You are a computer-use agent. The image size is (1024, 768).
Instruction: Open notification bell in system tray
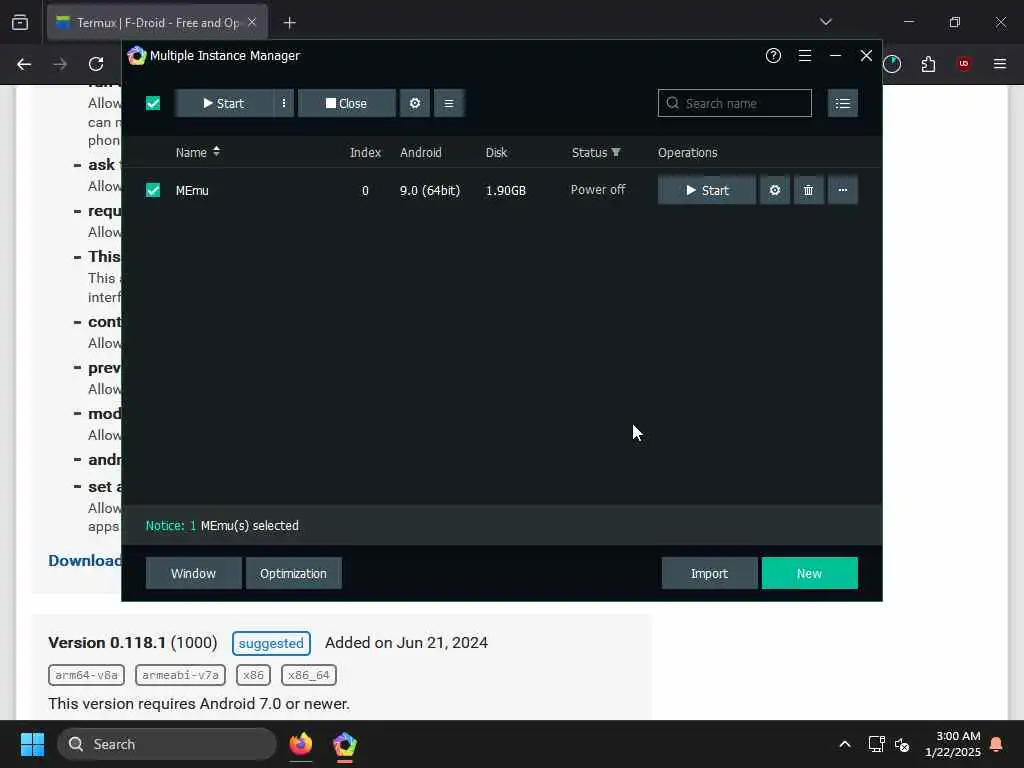tap(996, 744)
